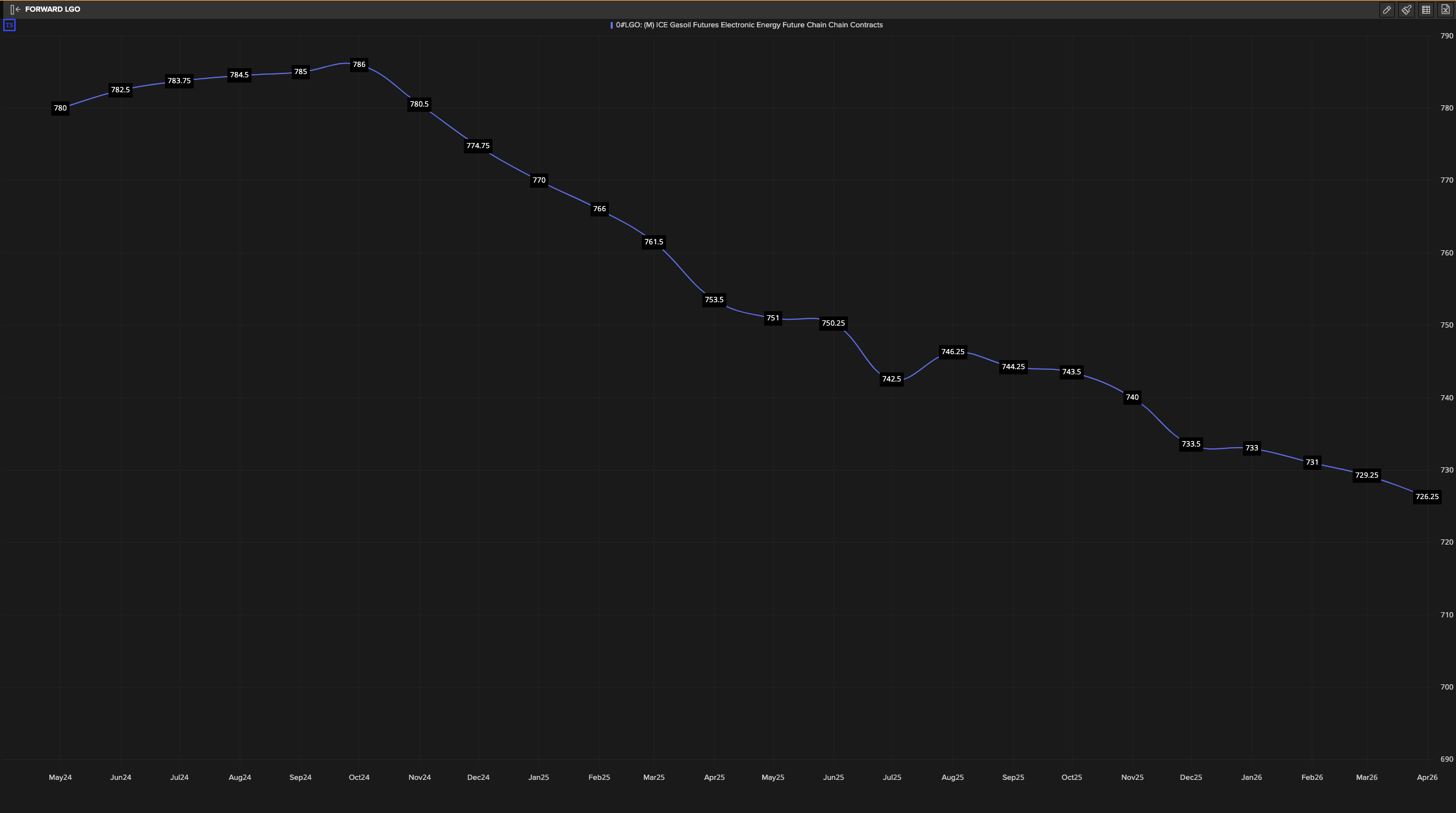Open the paintbrush style tool
This screenshot has width=1456, height=813.
(x=1406, y=10)
